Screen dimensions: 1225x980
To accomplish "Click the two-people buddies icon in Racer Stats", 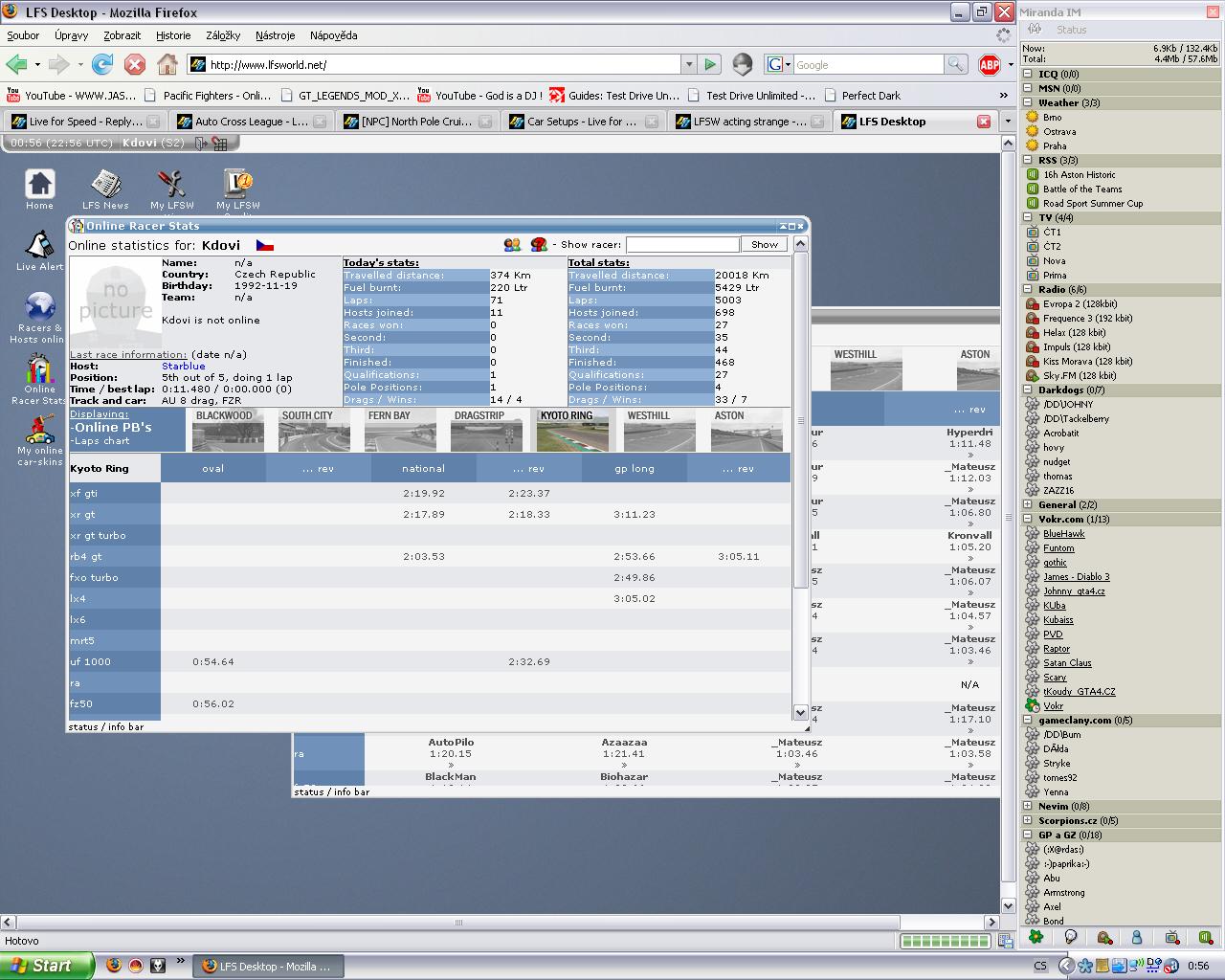I will (512, 245).
